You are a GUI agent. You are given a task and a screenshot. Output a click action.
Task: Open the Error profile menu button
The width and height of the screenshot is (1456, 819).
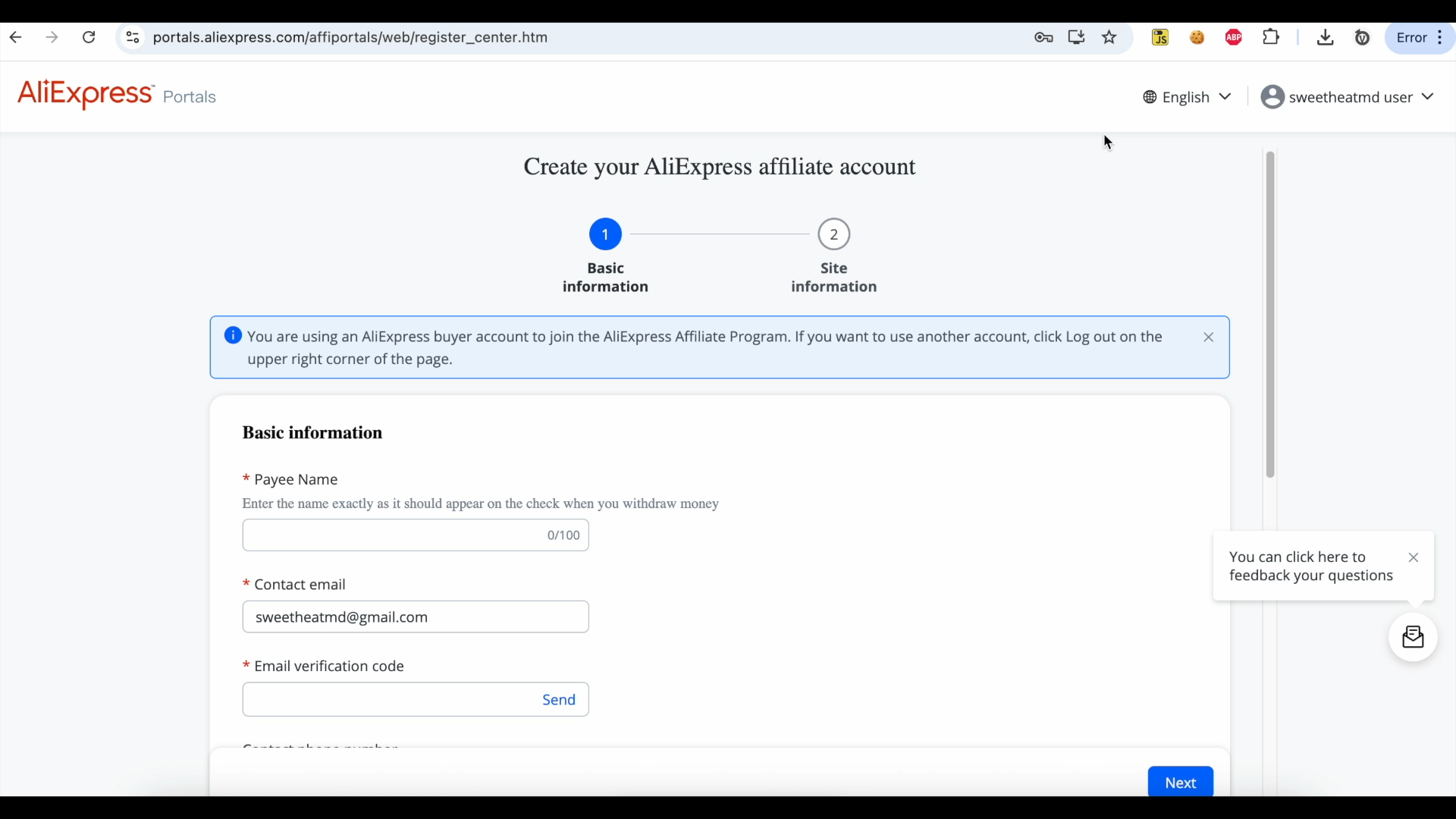click(x=1420, y=37)
